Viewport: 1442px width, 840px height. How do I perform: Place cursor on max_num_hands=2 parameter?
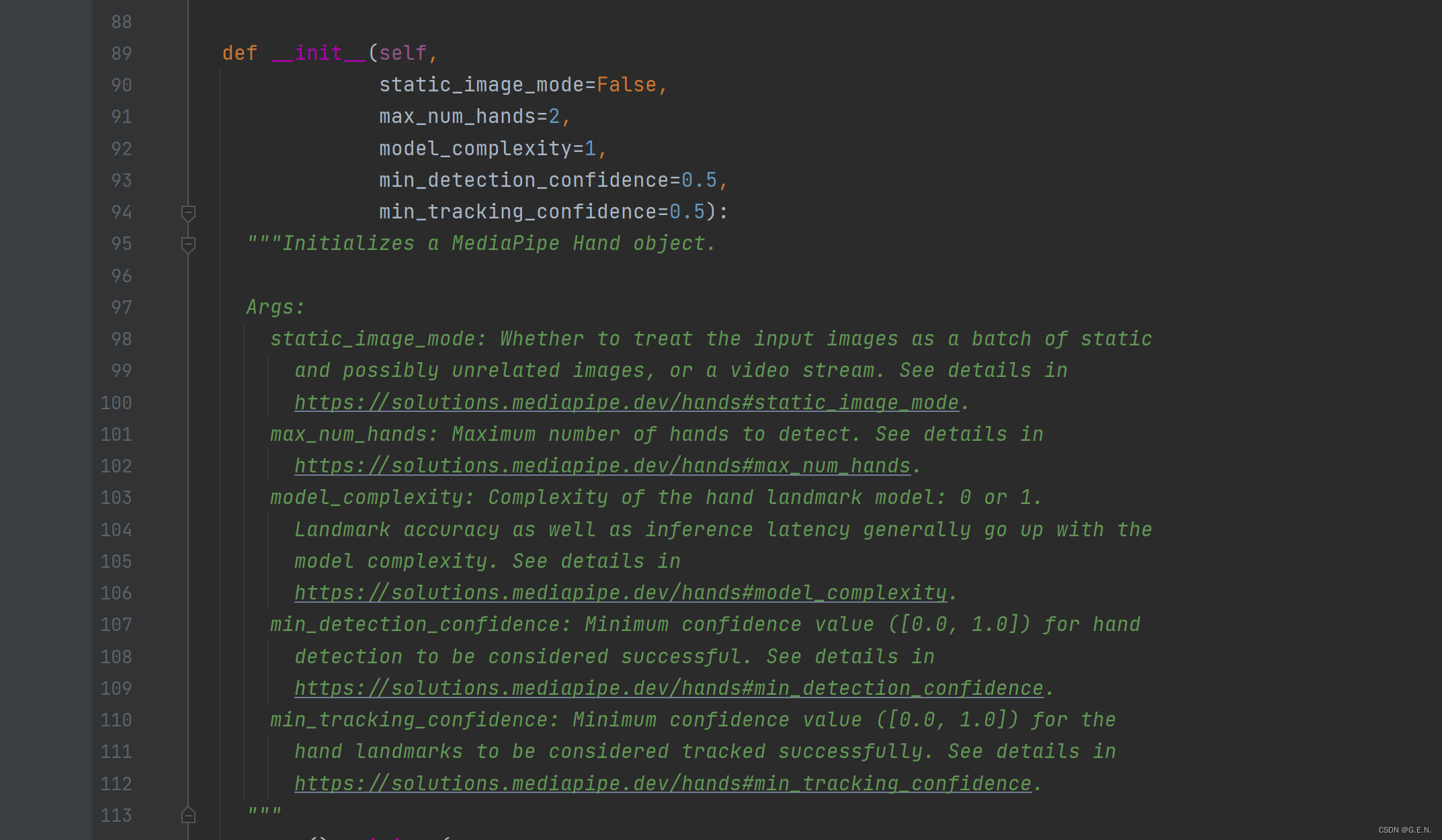click(469, 116)
